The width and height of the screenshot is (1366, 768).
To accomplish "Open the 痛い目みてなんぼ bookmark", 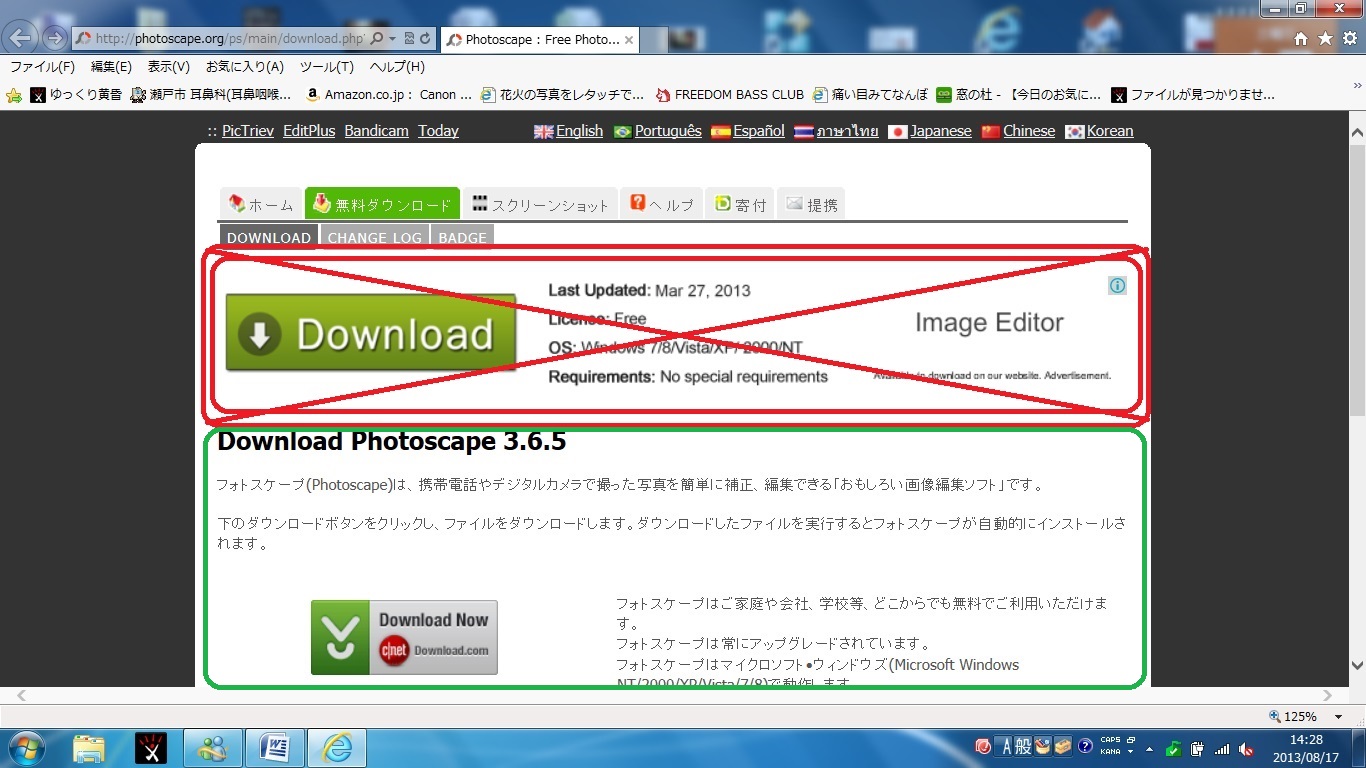I will 871,95.
